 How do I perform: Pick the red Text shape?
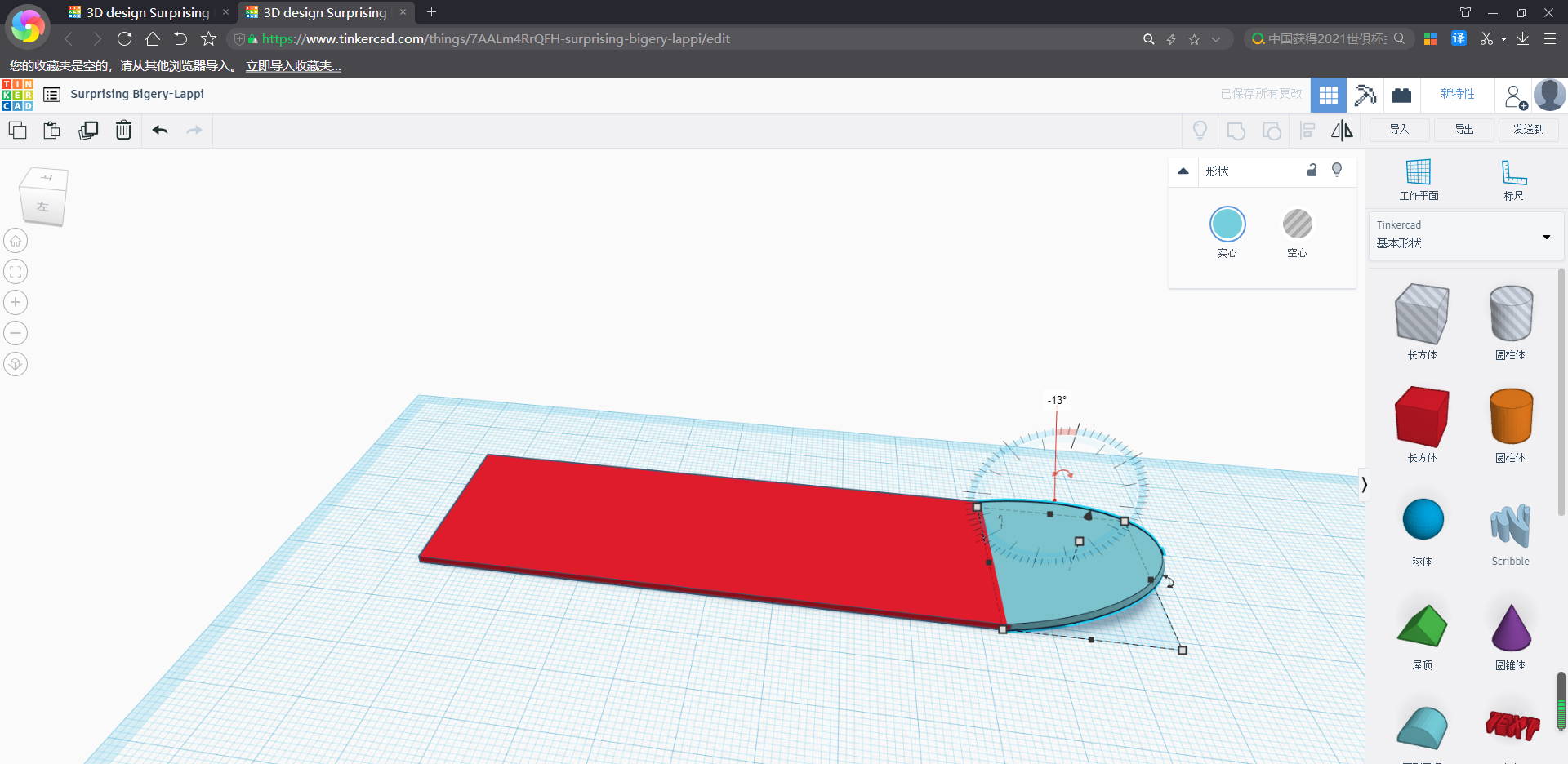tap(1512, 725)
